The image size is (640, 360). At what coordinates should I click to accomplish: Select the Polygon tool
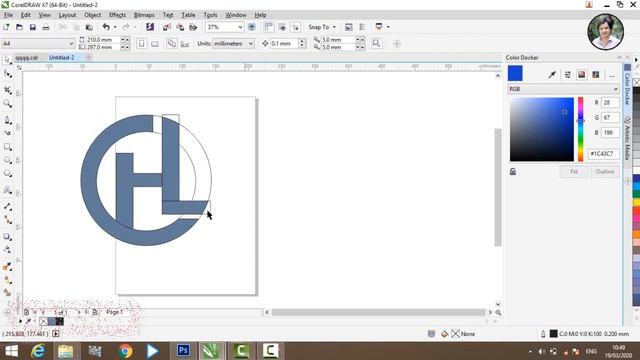7,173
